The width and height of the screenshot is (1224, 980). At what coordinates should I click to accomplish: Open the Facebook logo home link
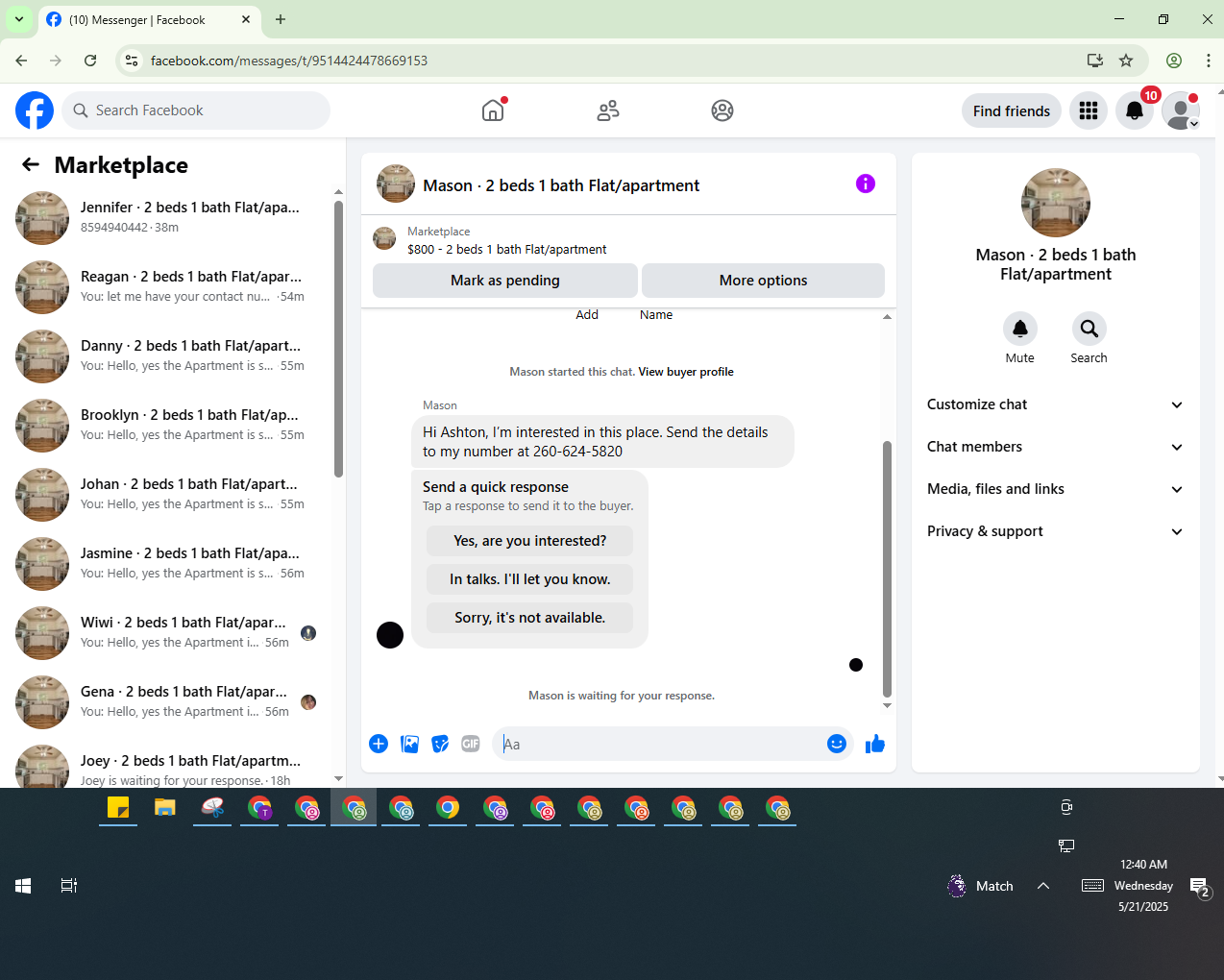click(35, 110)
